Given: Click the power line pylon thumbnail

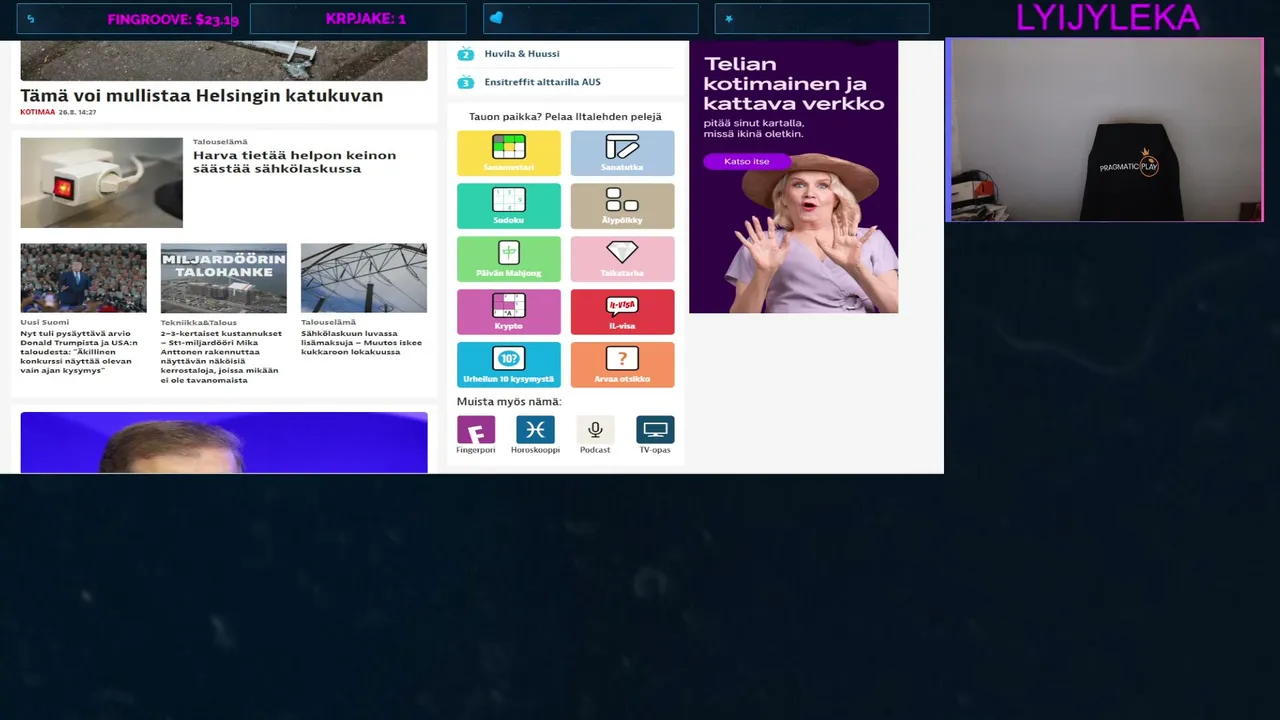Looking at the screenshot, I should tap(364, 278).
